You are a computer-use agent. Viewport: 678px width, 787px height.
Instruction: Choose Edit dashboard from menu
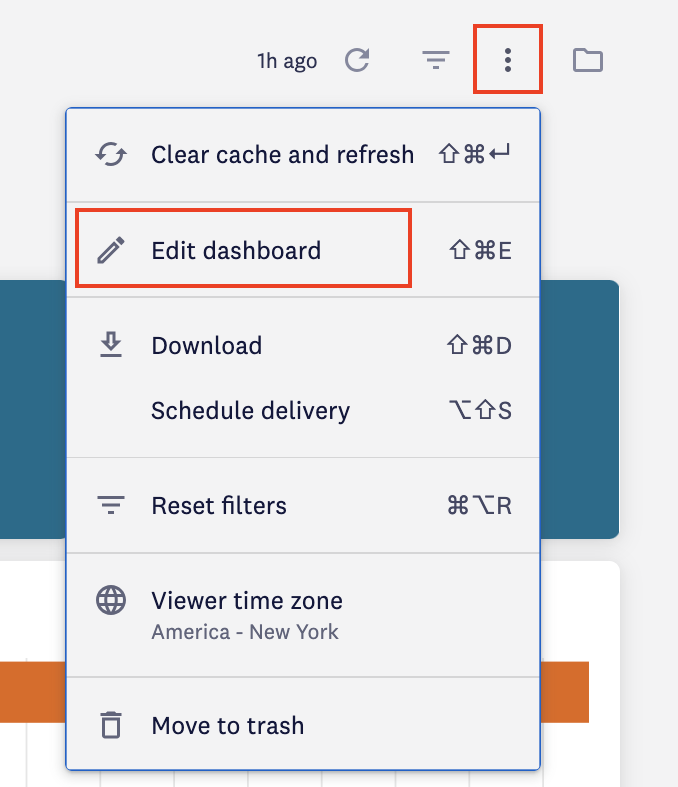pos(236,250)
